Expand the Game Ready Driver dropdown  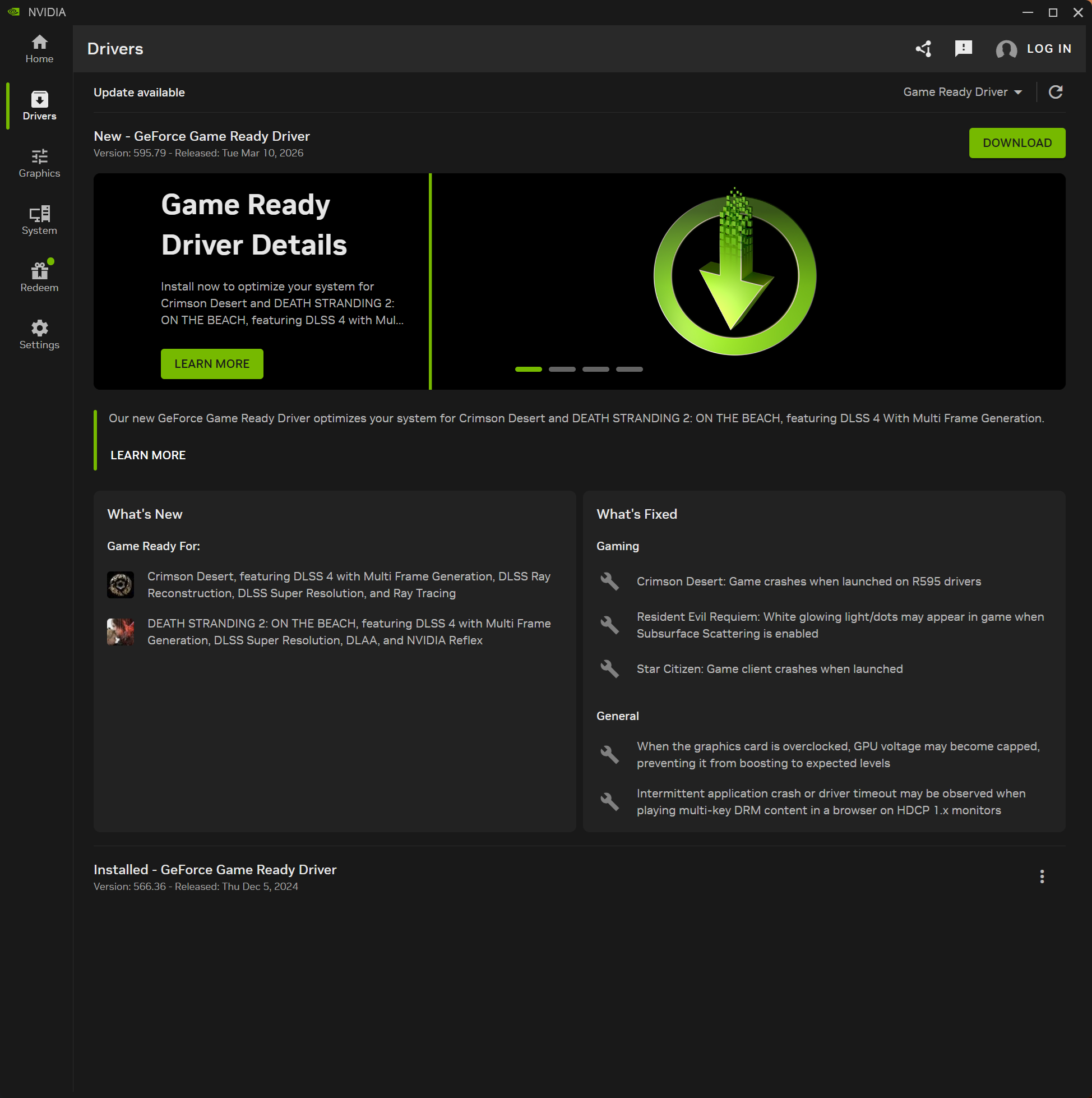963,92
